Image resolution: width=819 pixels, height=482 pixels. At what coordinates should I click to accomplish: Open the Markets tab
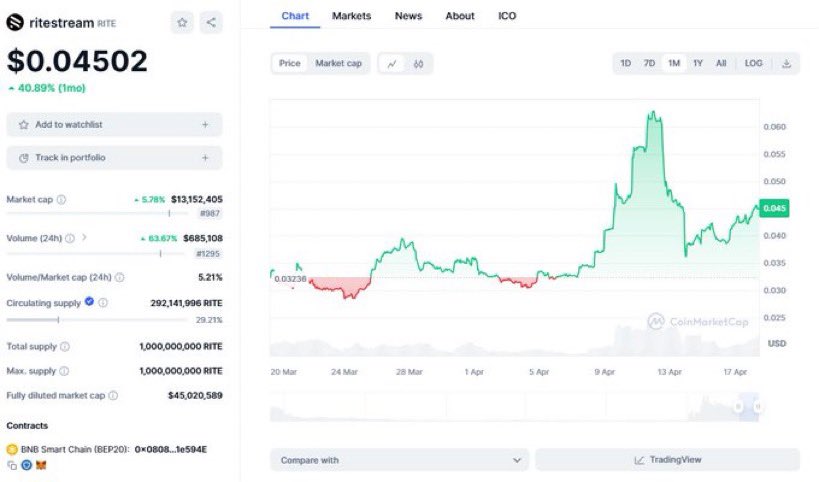352,16
